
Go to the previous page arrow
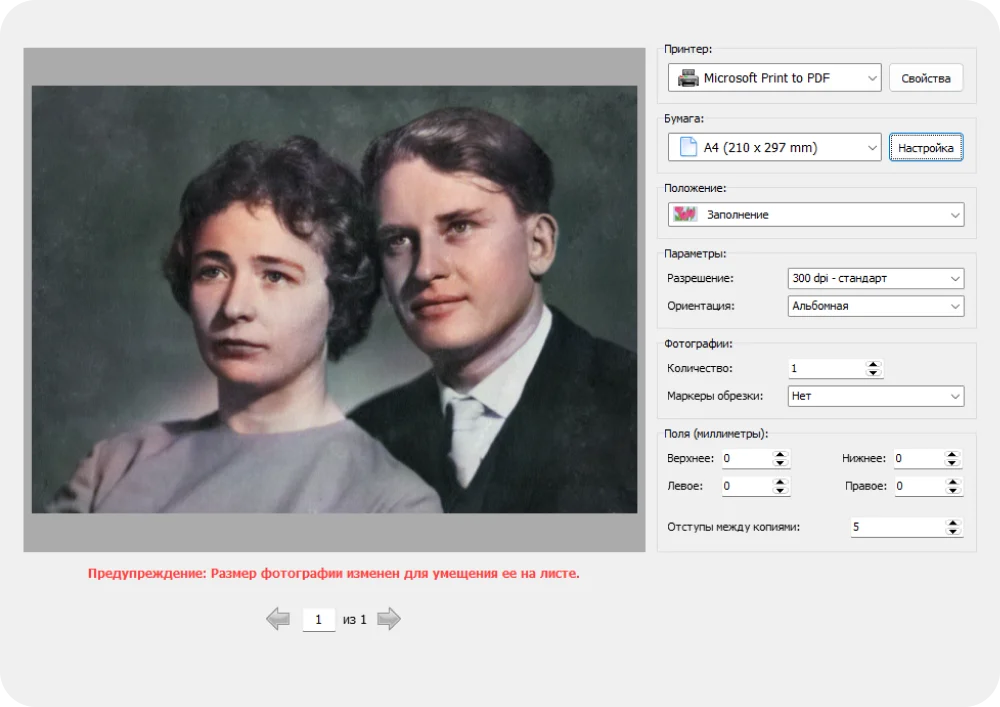278,620
